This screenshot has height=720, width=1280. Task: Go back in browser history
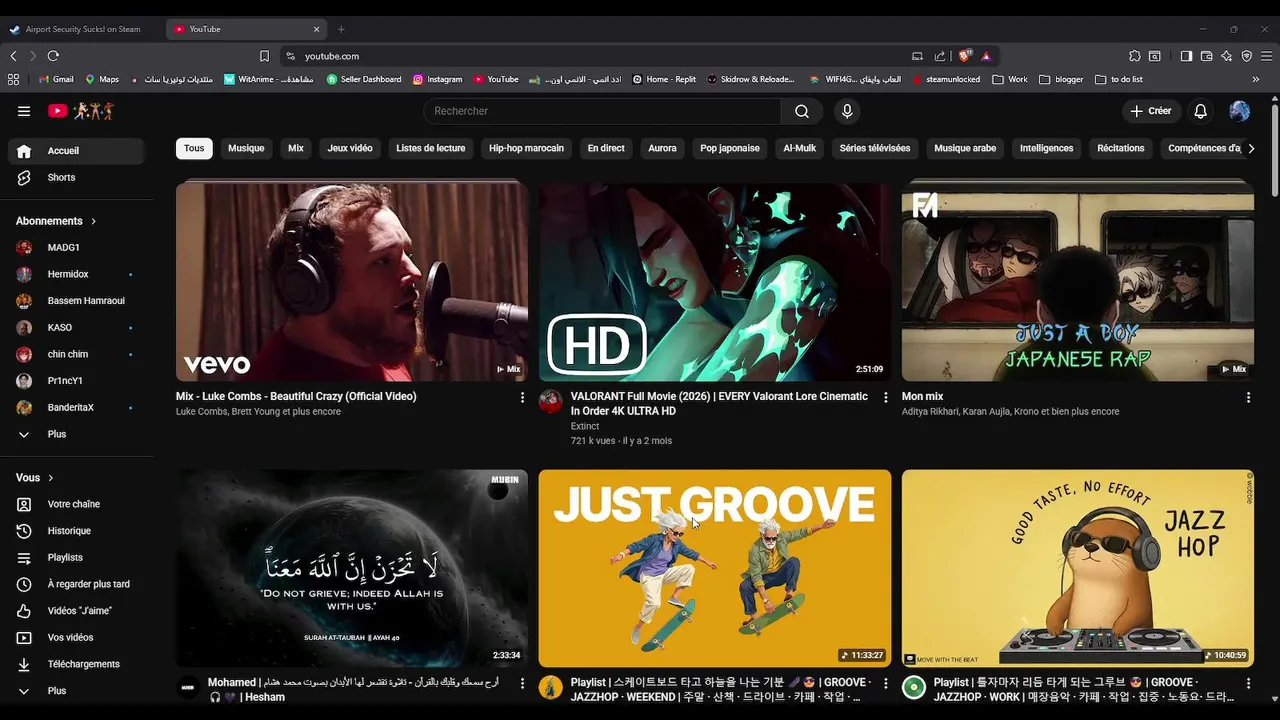[13, 56]
